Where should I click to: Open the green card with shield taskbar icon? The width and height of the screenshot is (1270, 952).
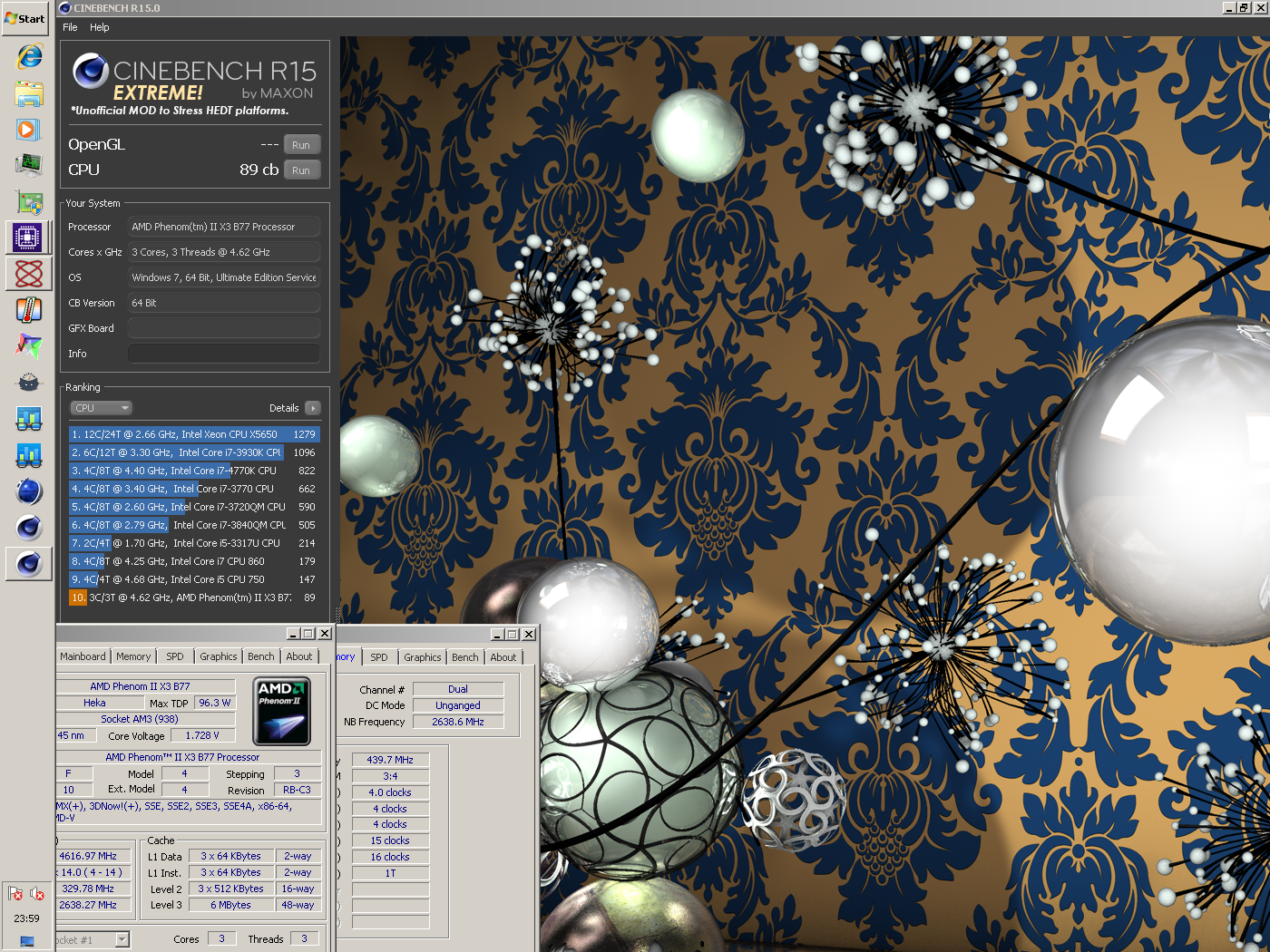coord(29,202)
